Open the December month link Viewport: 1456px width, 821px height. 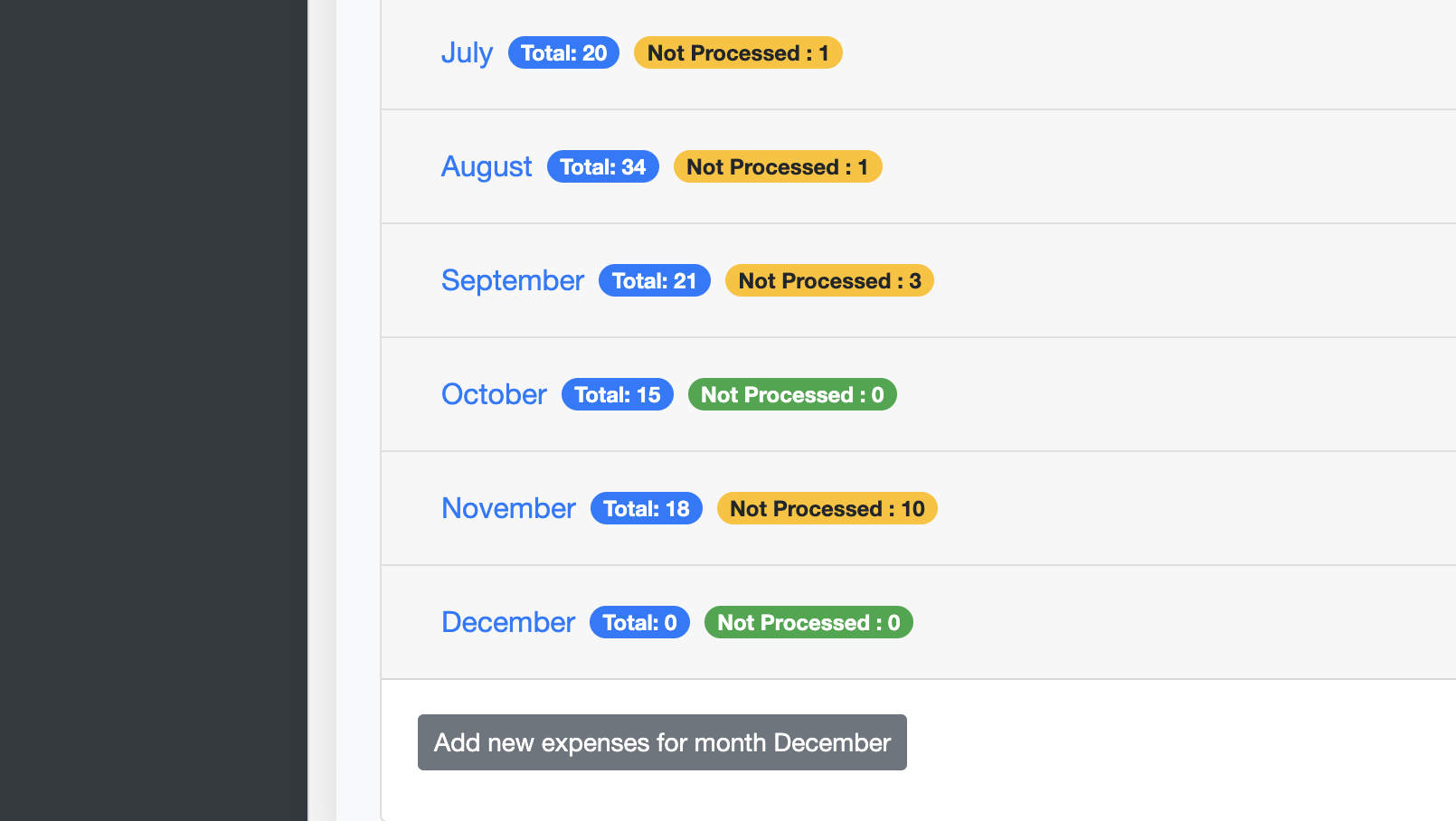pyautogui.click(x=508, y=623)
